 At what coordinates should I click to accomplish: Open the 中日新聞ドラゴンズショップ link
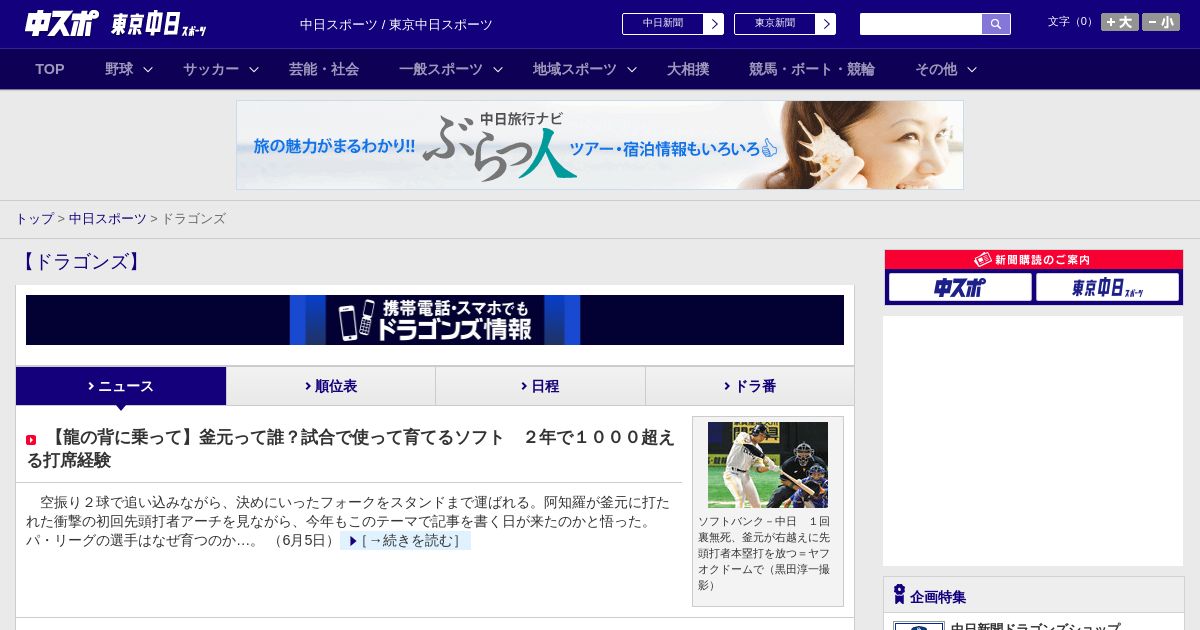tap(1035, 626)
